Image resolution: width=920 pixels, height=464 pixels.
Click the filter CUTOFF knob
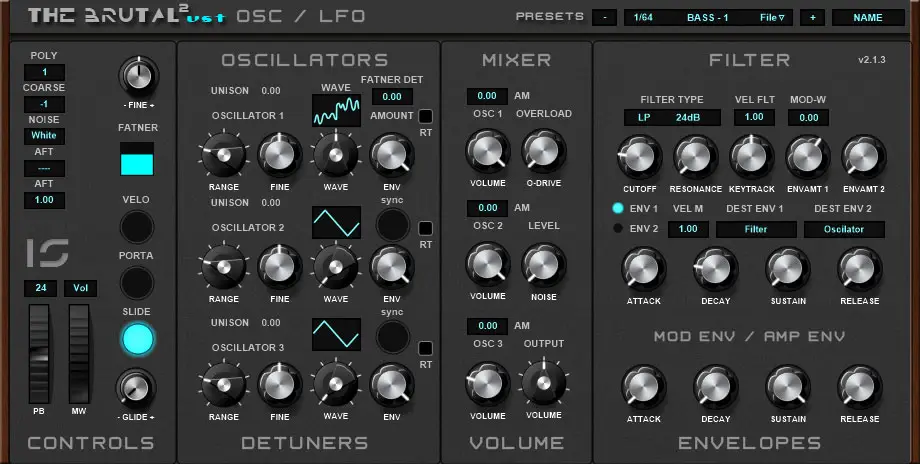[640, 157]
